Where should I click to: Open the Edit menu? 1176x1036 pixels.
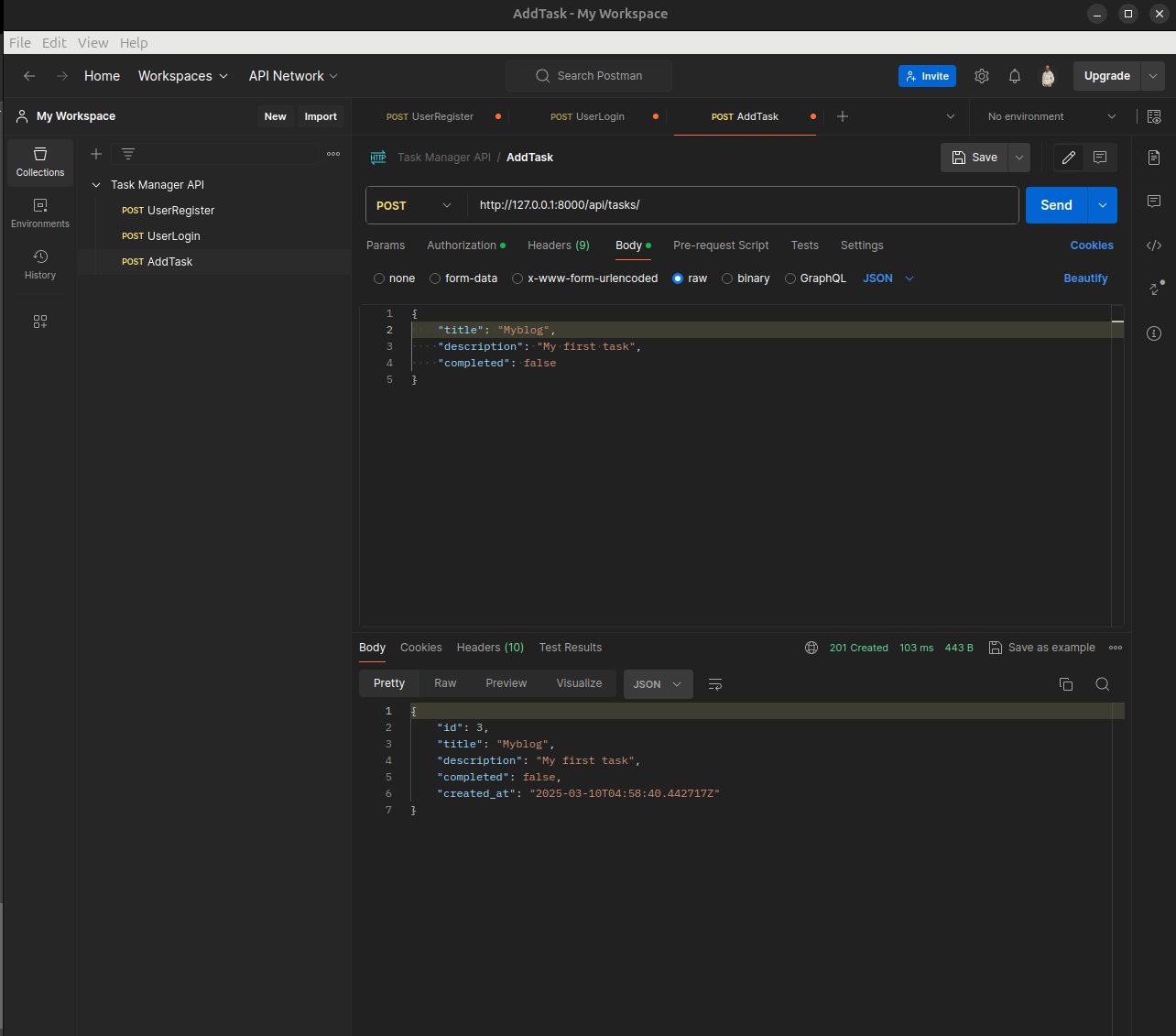54,43
